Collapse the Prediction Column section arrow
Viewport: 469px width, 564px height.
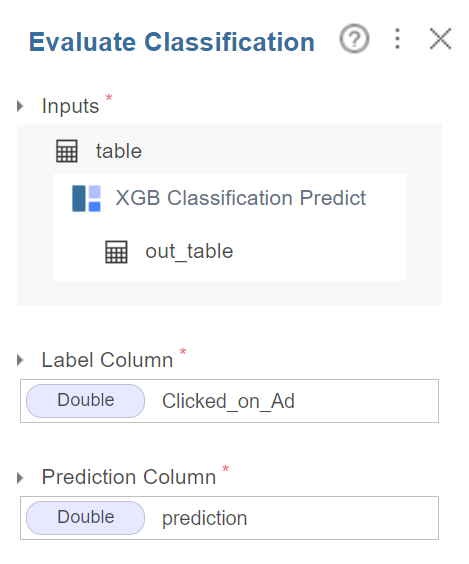(20, 477)
